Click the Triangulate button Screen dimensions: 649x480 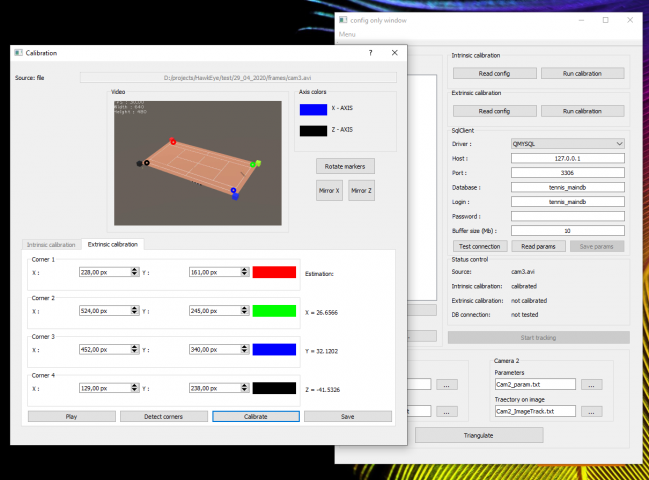(479, 435)
